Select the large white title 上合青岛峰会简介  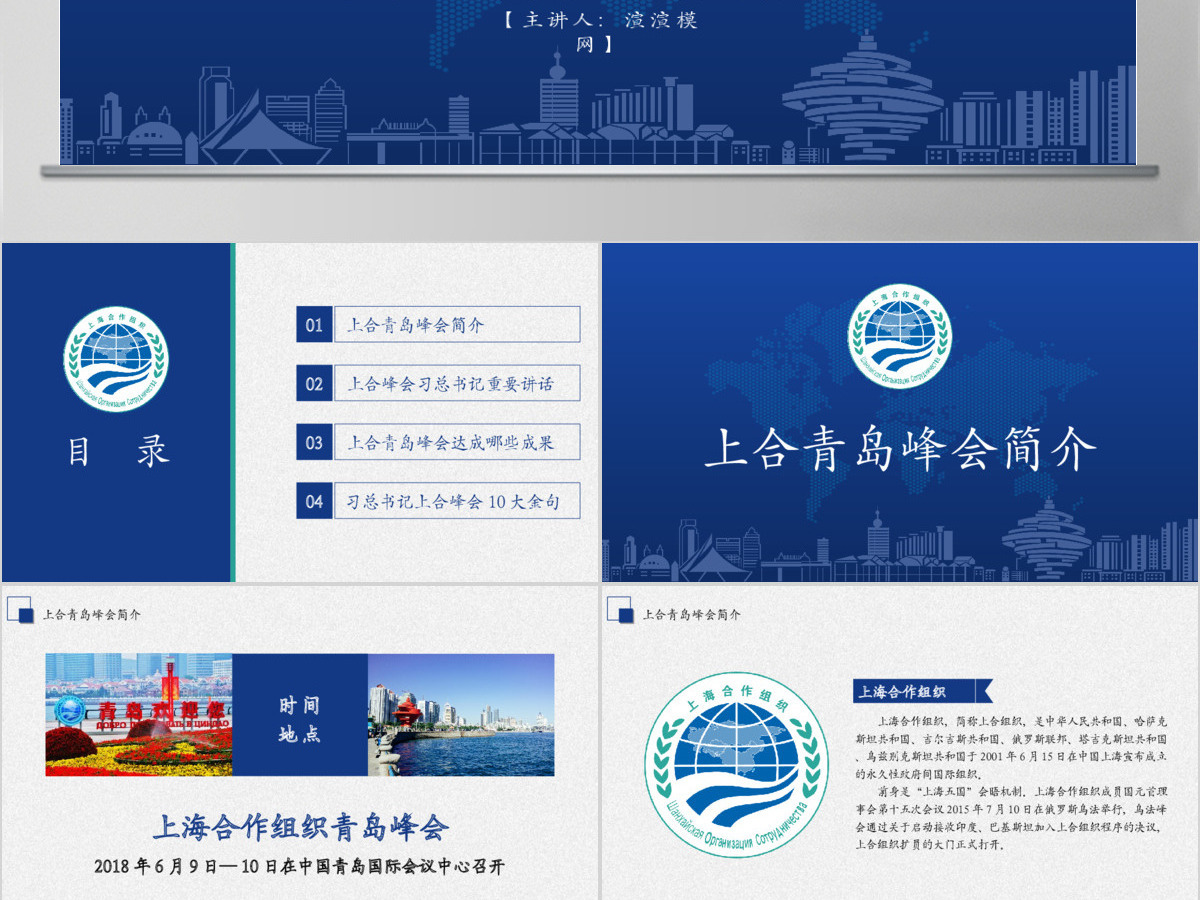(x=900, y=449)
